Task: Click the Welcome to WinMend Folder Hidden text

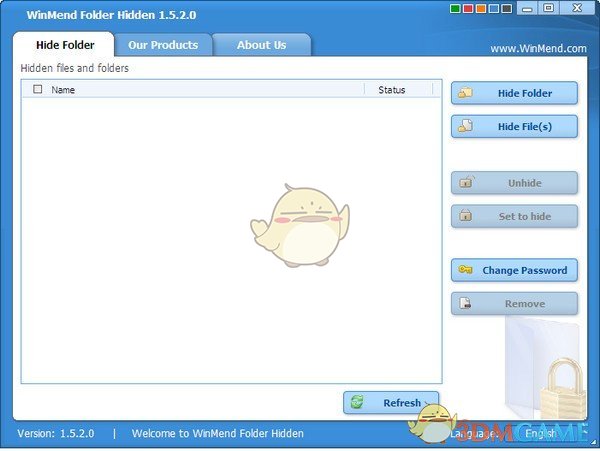Action: pos(218,433)
